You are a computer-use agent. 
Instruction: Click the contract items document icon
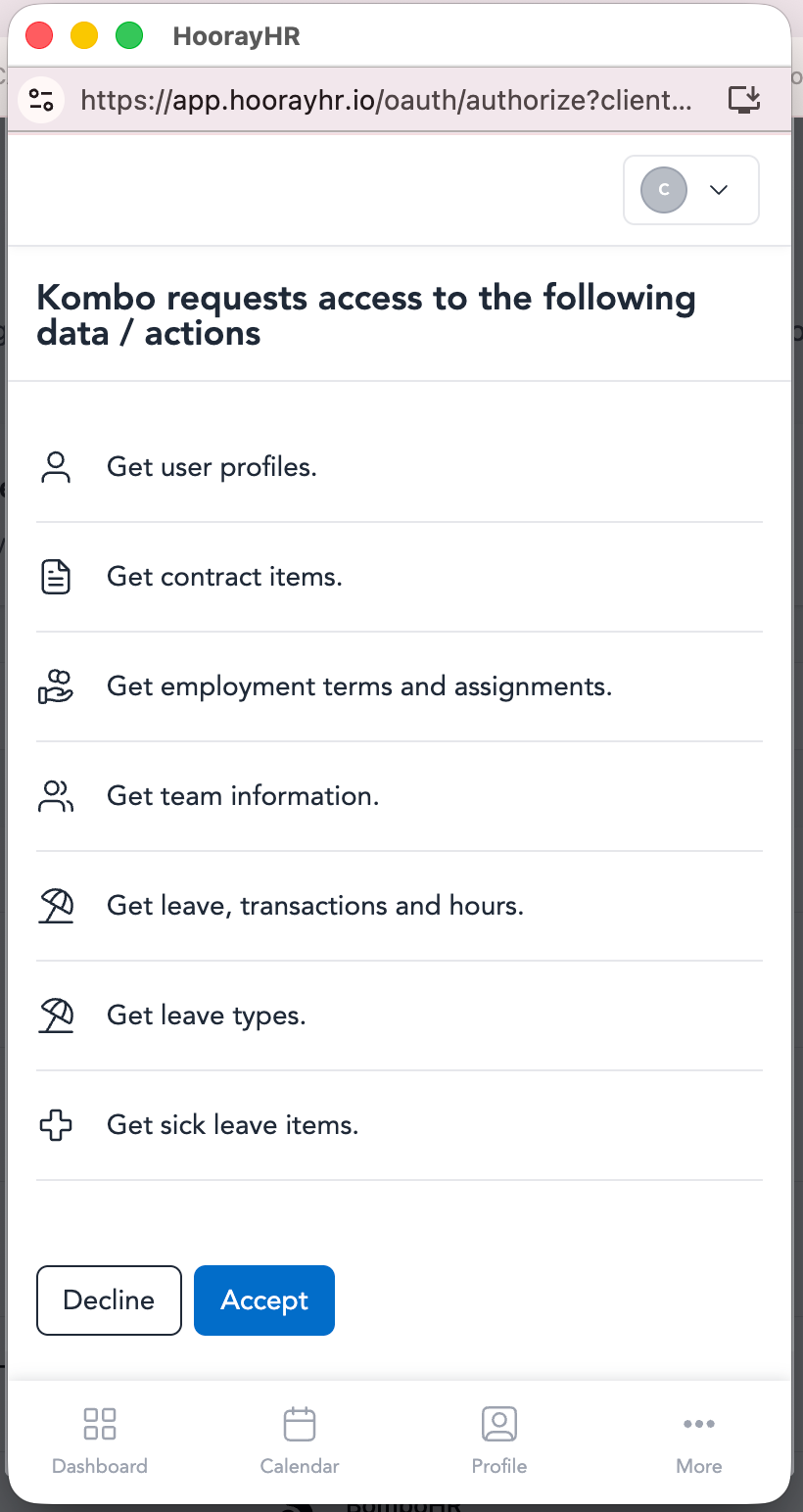pos(56,577)
